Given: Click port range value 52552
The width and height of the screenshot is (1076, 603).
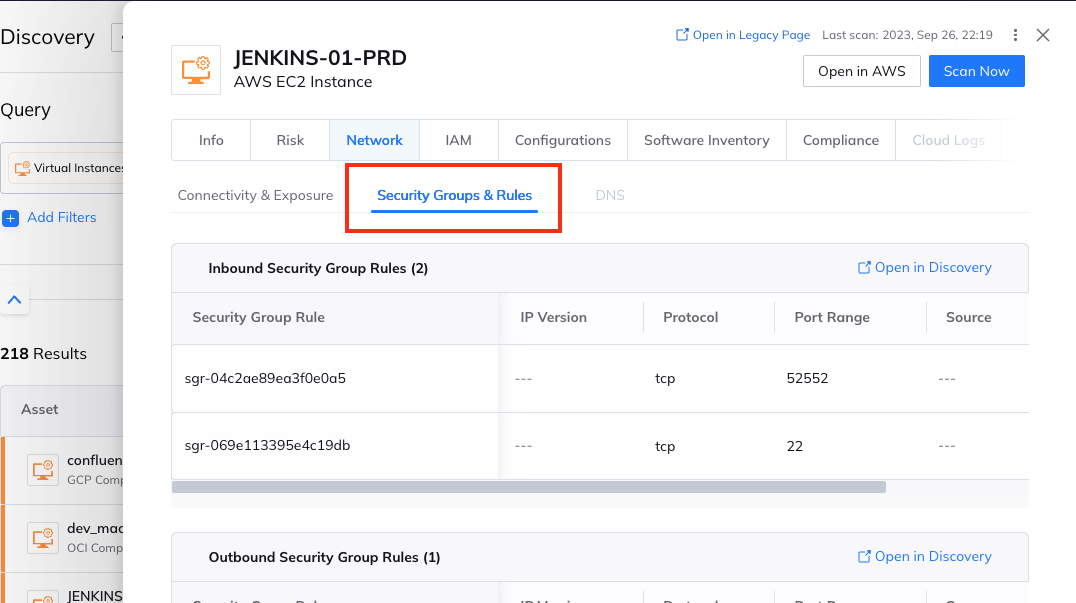Looking at the screenshot, I should tap(807, 378).
